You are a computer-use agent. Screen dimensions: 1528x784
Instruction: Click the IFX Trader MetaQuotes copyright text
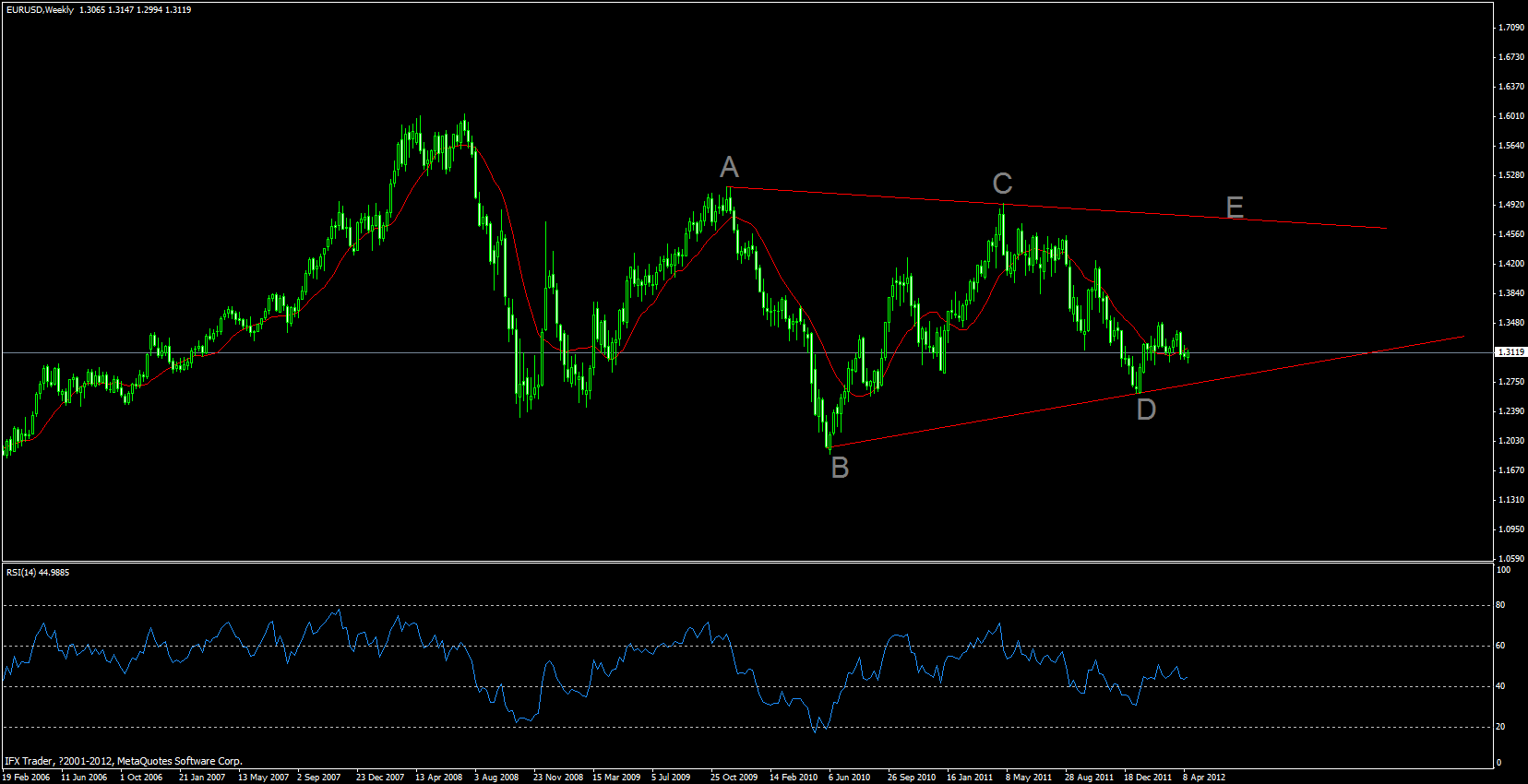[124, 762]
